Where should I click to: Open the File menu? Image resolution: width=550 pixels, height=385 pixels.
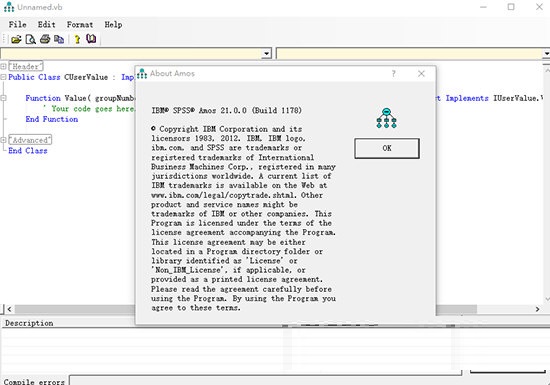point(18,25)
